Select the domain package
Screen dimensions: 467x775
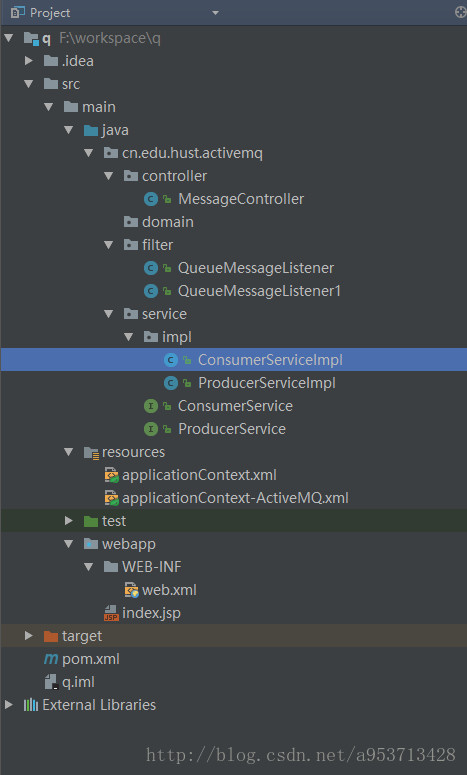[x=168, y=222]
